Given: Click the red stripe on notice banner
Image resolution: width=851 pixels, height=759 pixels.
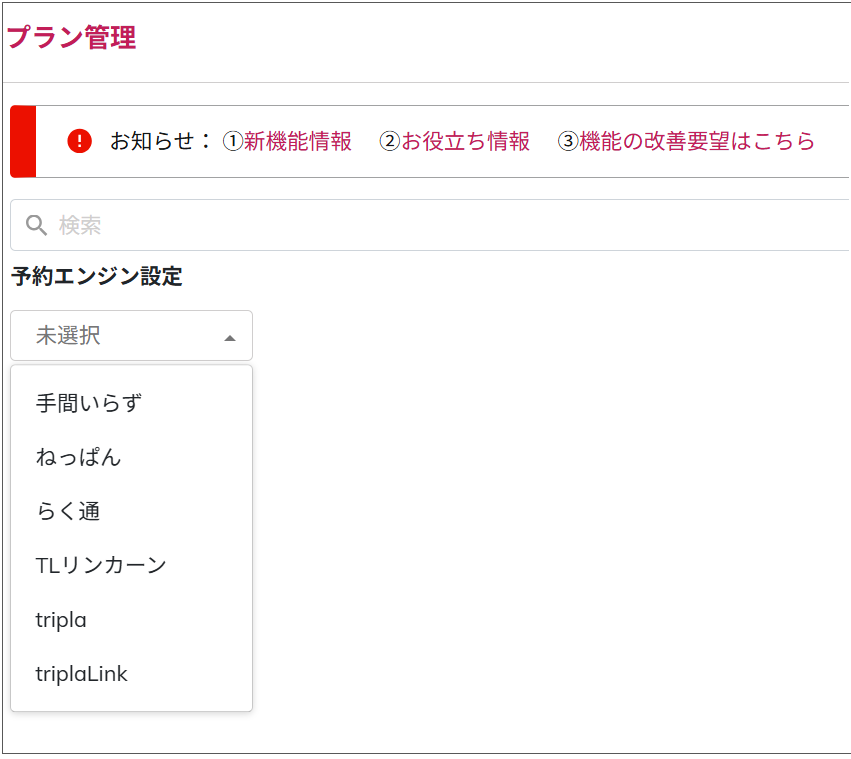Looking at the screenshot, I should [x=23, y=141].
